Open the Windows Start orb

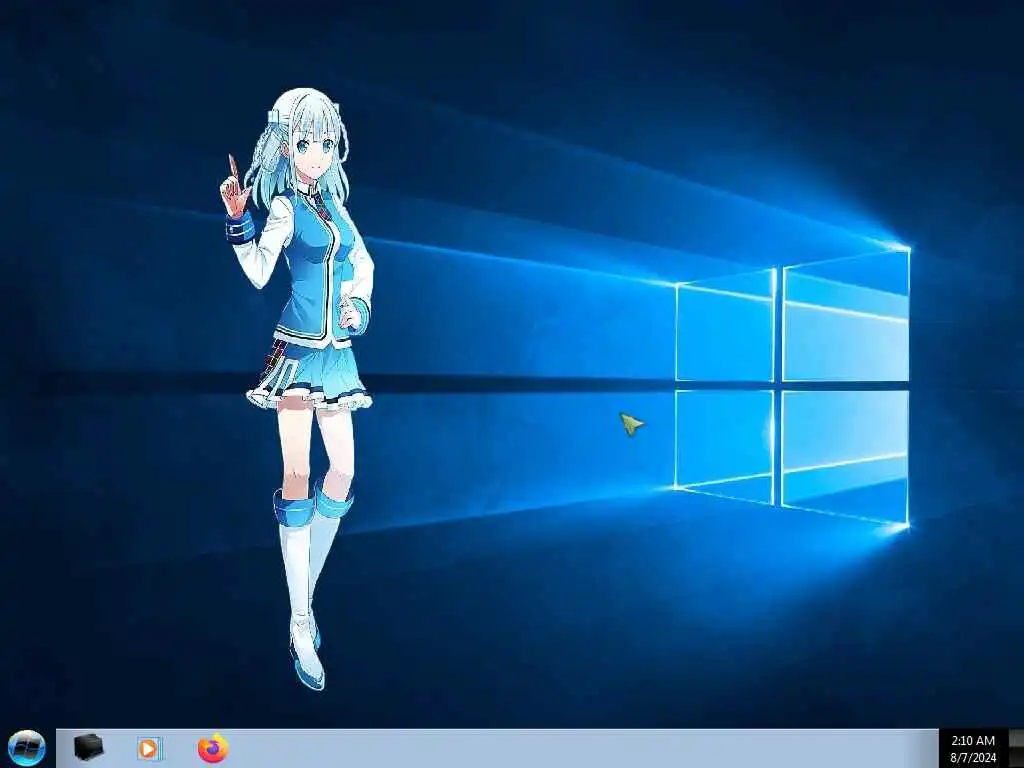pos(27,748)
